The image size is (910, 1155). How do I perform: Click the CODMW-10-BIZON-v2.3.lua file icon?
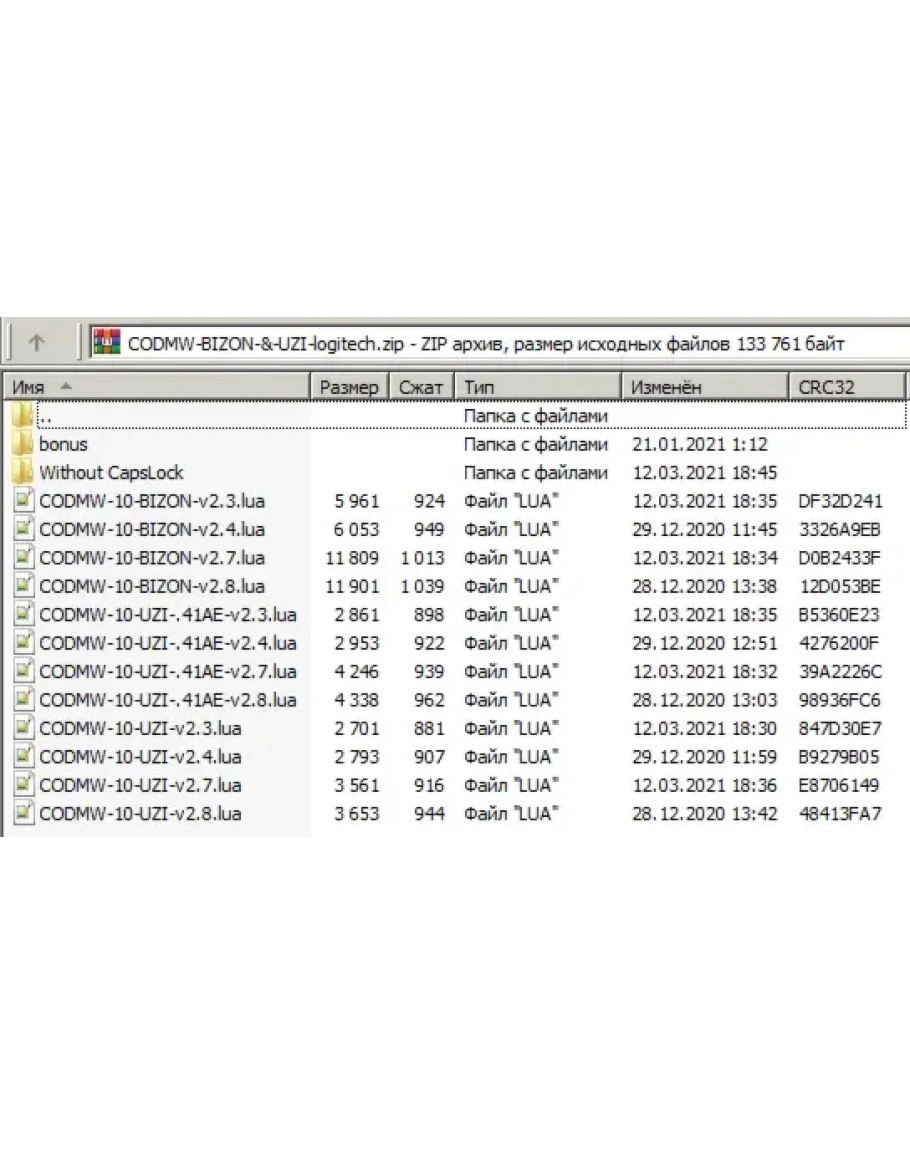(x=24, y=501)
